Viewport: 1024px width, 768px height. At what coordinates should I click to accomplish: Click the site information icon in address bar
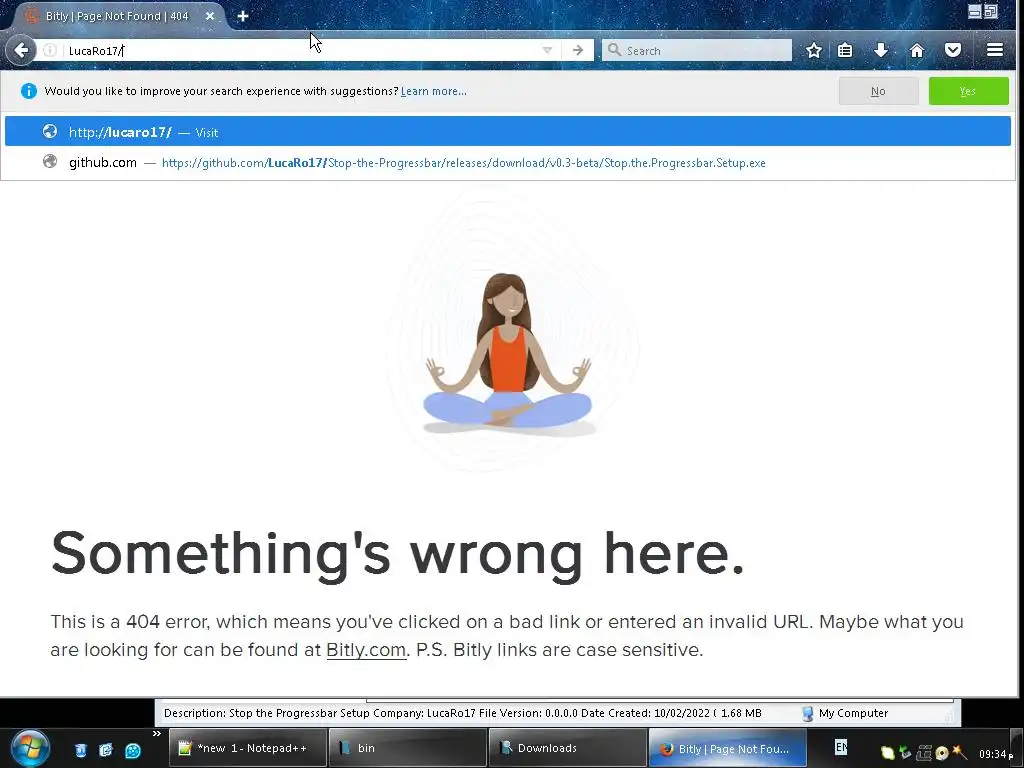pyautogui.click(x=50, y=50)
